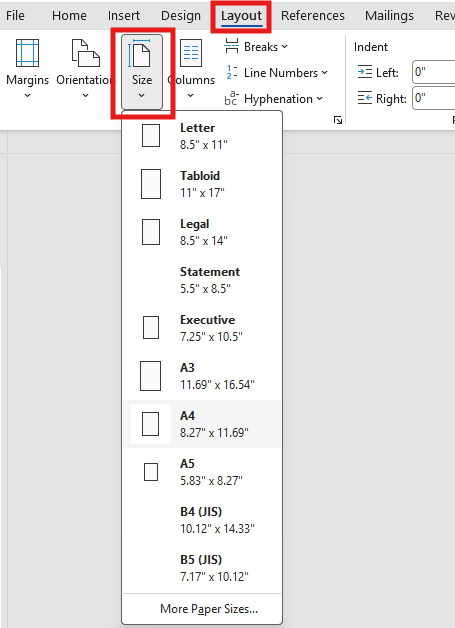Choose A5 5.83" x 8.27" paper size
This screenshot has width=455, height=628.
(202, 471)
